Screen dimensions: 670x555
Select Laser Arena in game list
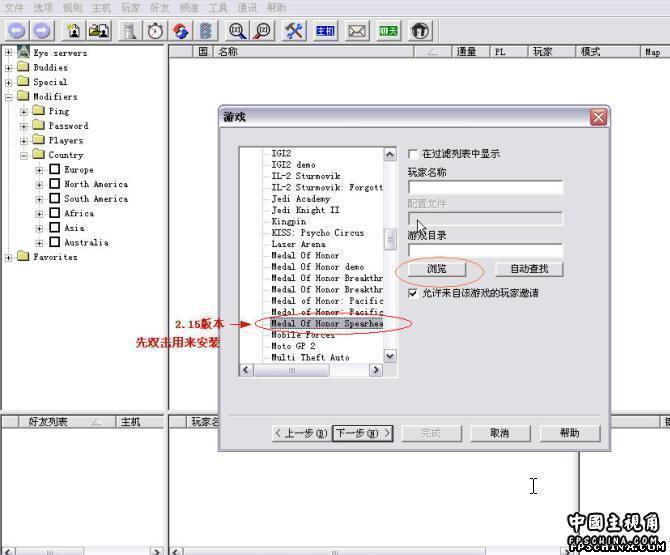[298, 244]
